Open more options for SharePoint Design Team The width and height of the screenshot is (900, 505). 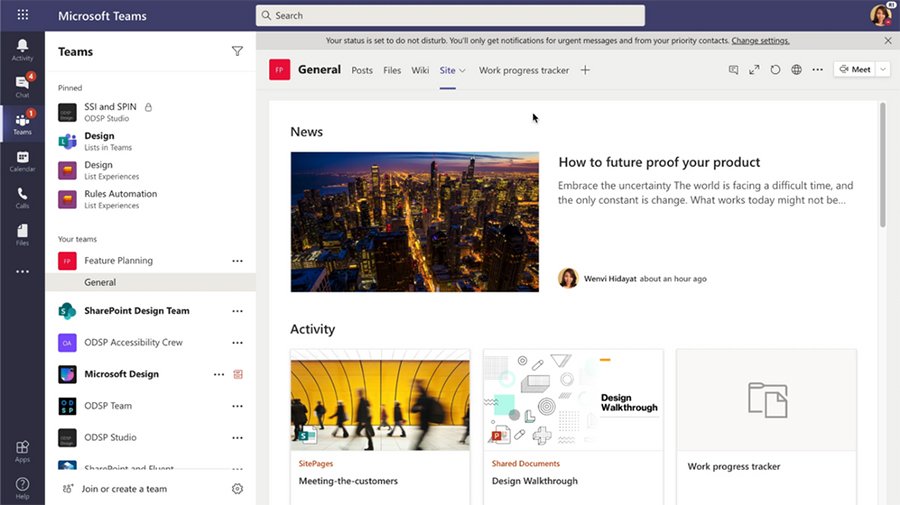[x=237, y=311]
